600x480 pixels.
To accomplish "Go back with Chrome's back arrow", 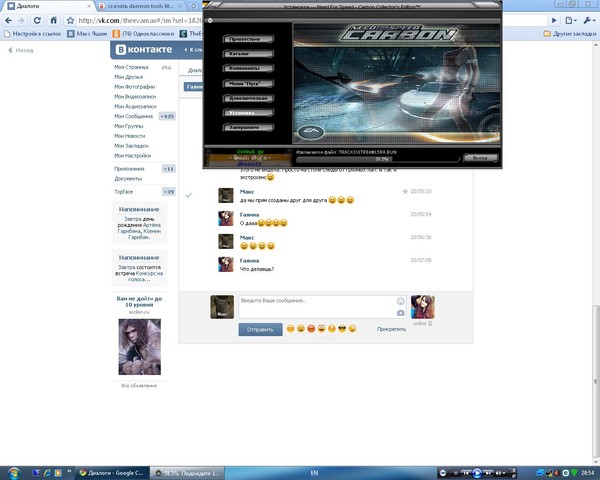I will 8,20.
